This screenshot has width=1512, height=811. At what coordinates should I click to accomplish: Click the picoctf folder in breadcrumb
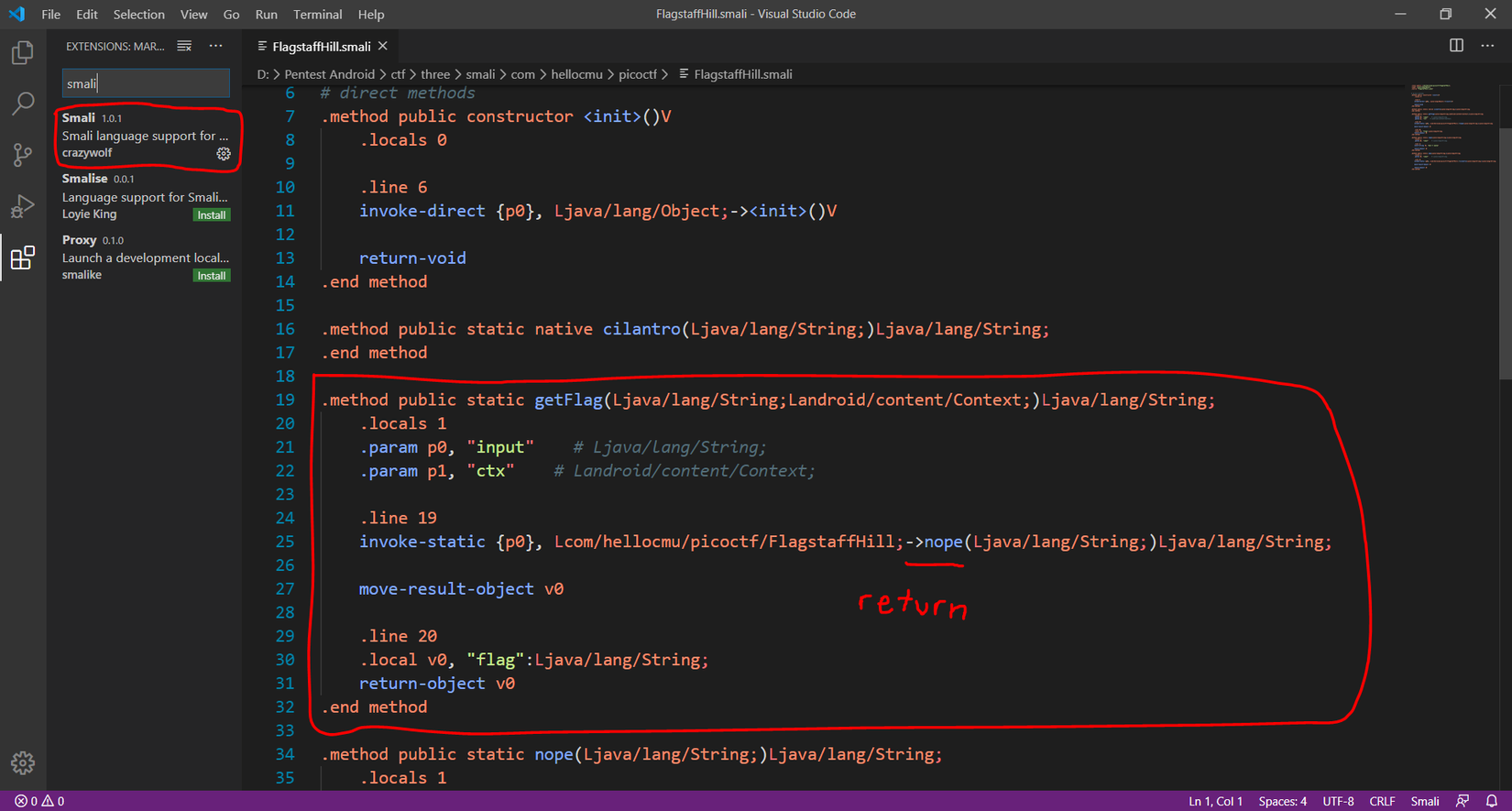click(x=637, y=74)
